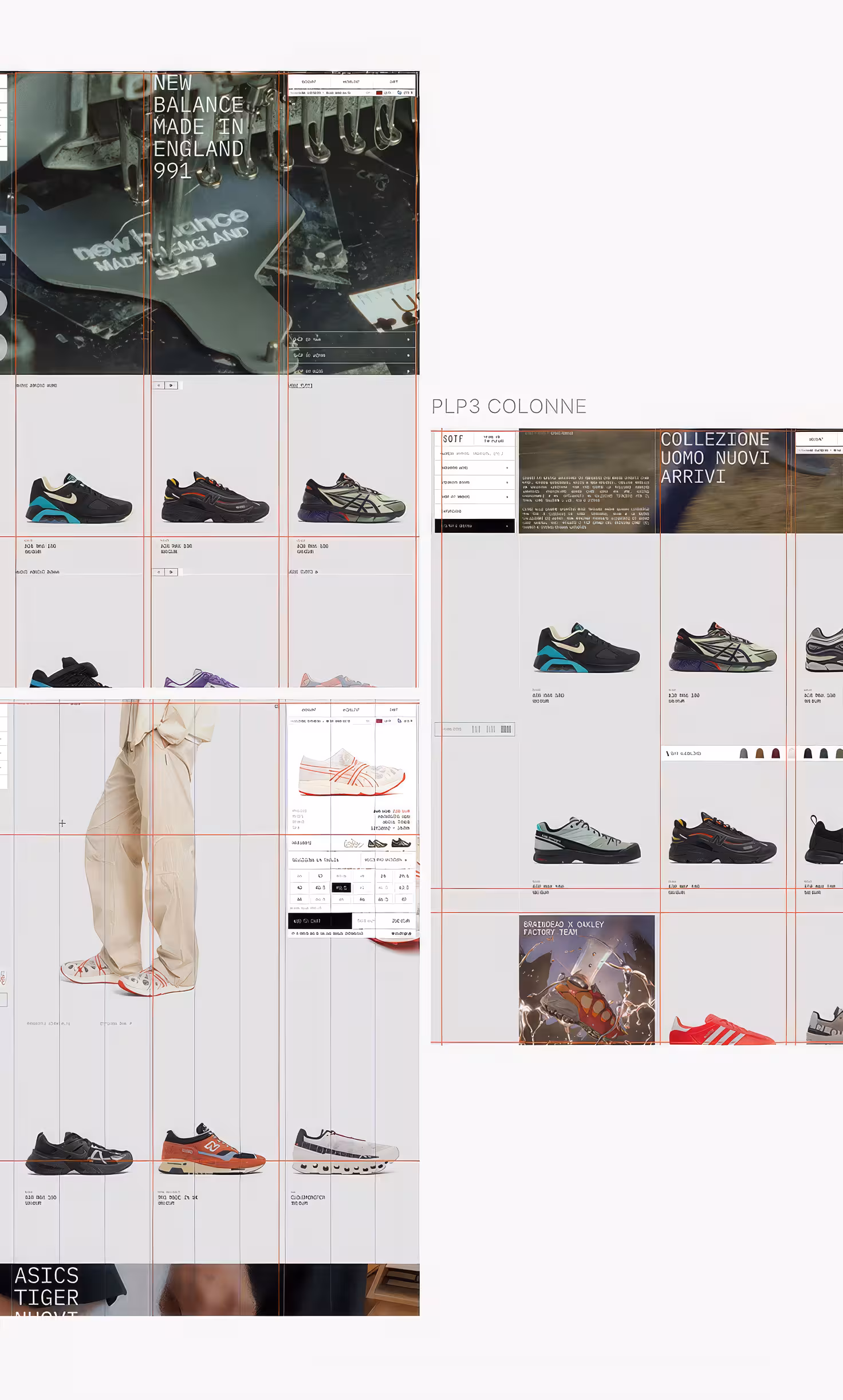Open the white On running shoe
The width and height of the screenshot is (843, 1400).
tap(345, 1150)
